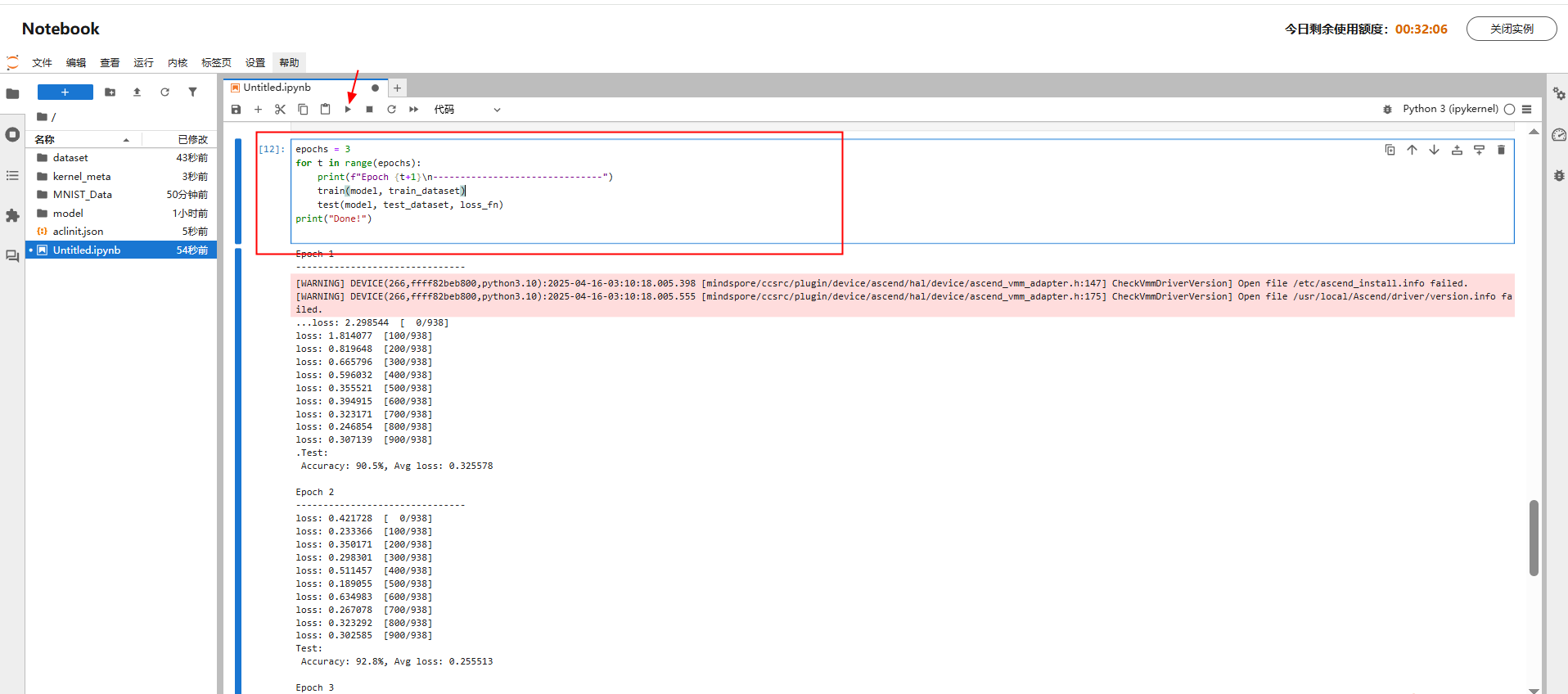Open the 标签页 menu
The height and width of the screenshot is (694, 1568).
coord(216,62)
